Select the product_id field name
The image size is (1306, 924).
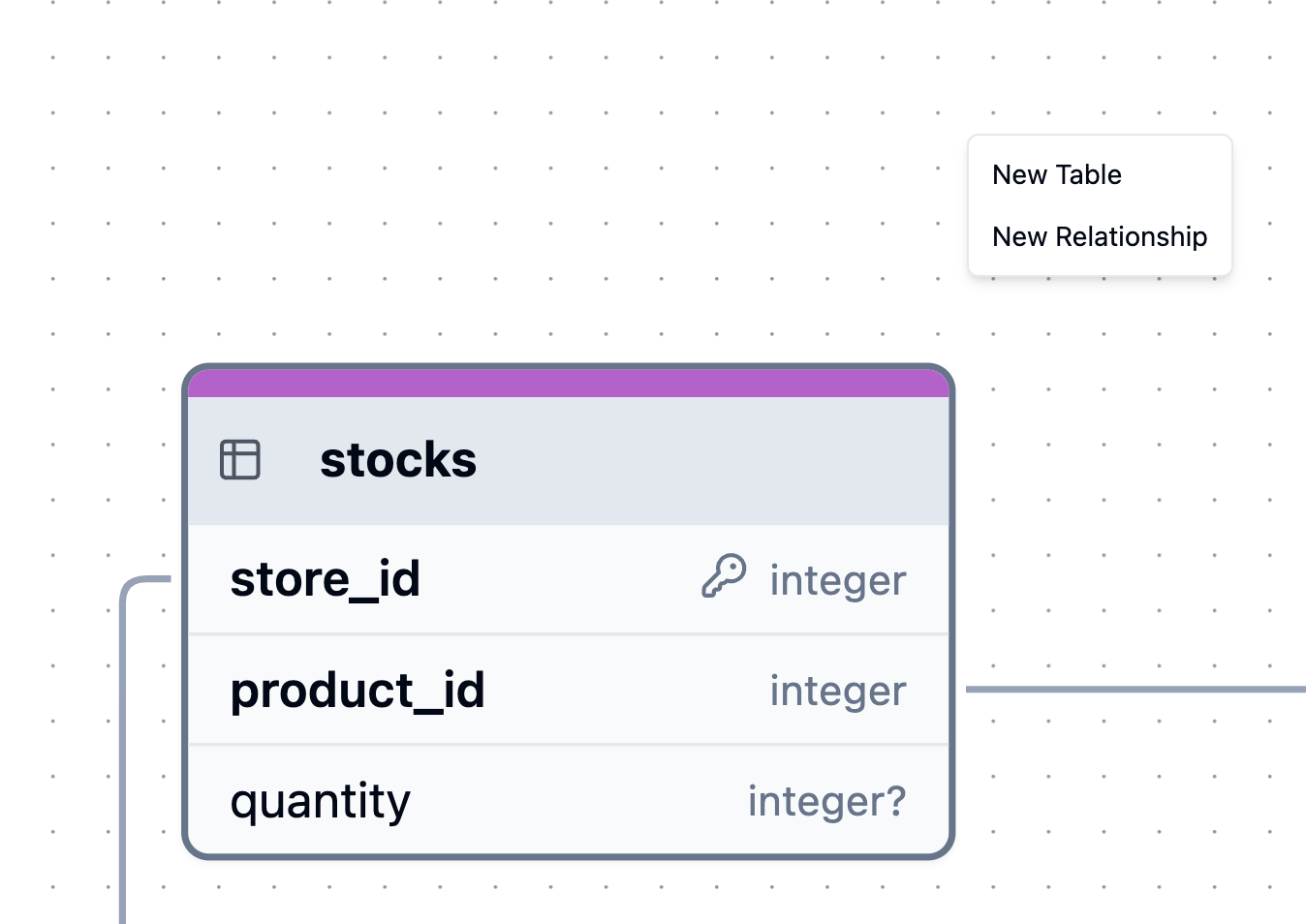pos(358,691)
